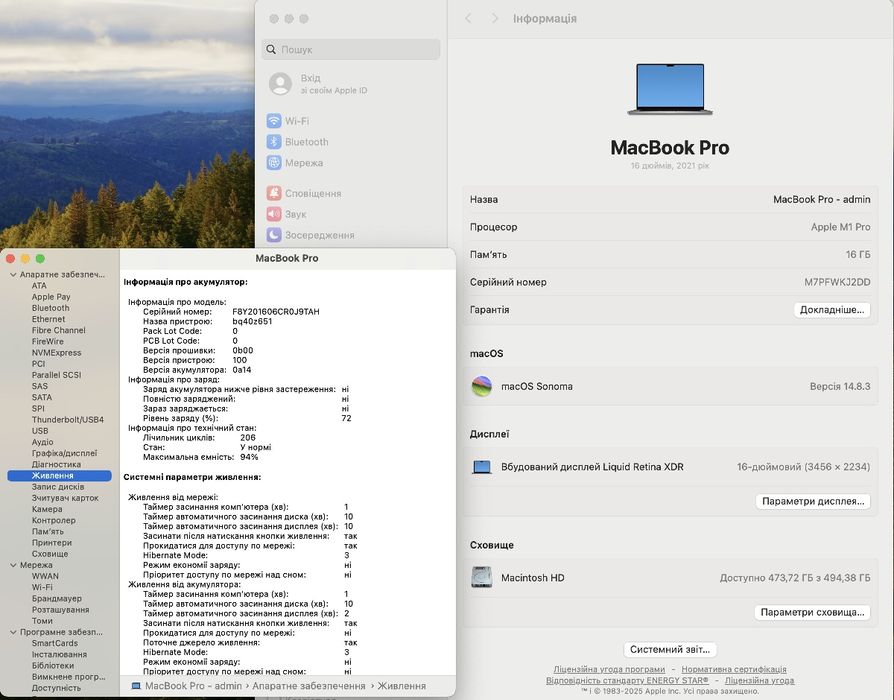Select ATA in the hardware tree
The width and height of the screenshot is (894, 700).
pos(39,286)
